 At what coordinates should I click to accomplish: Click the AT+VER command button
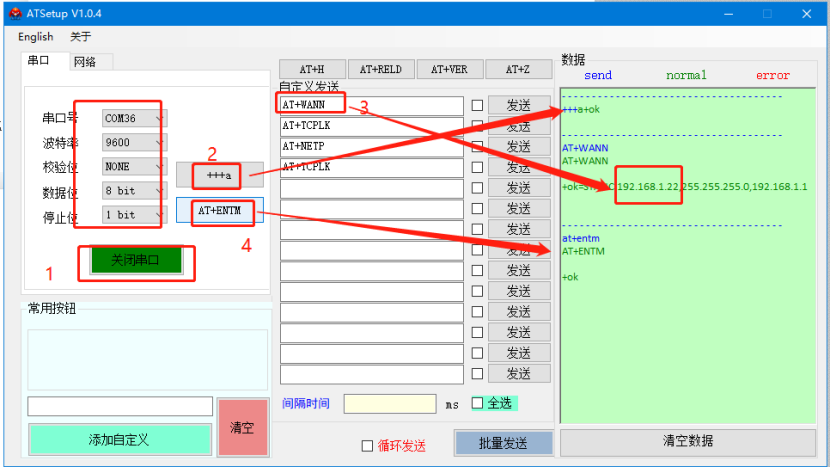pos(449,69)
